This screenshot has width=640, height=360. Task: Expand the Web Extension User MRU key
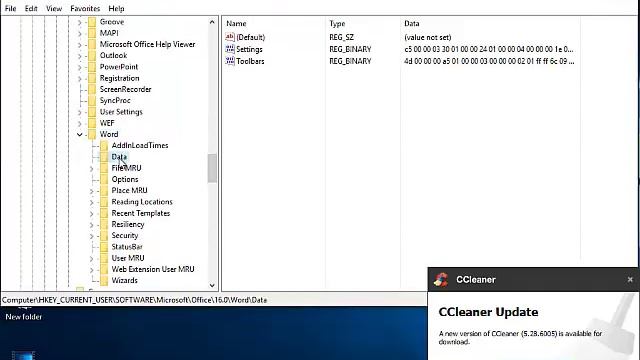coord(91,269)
